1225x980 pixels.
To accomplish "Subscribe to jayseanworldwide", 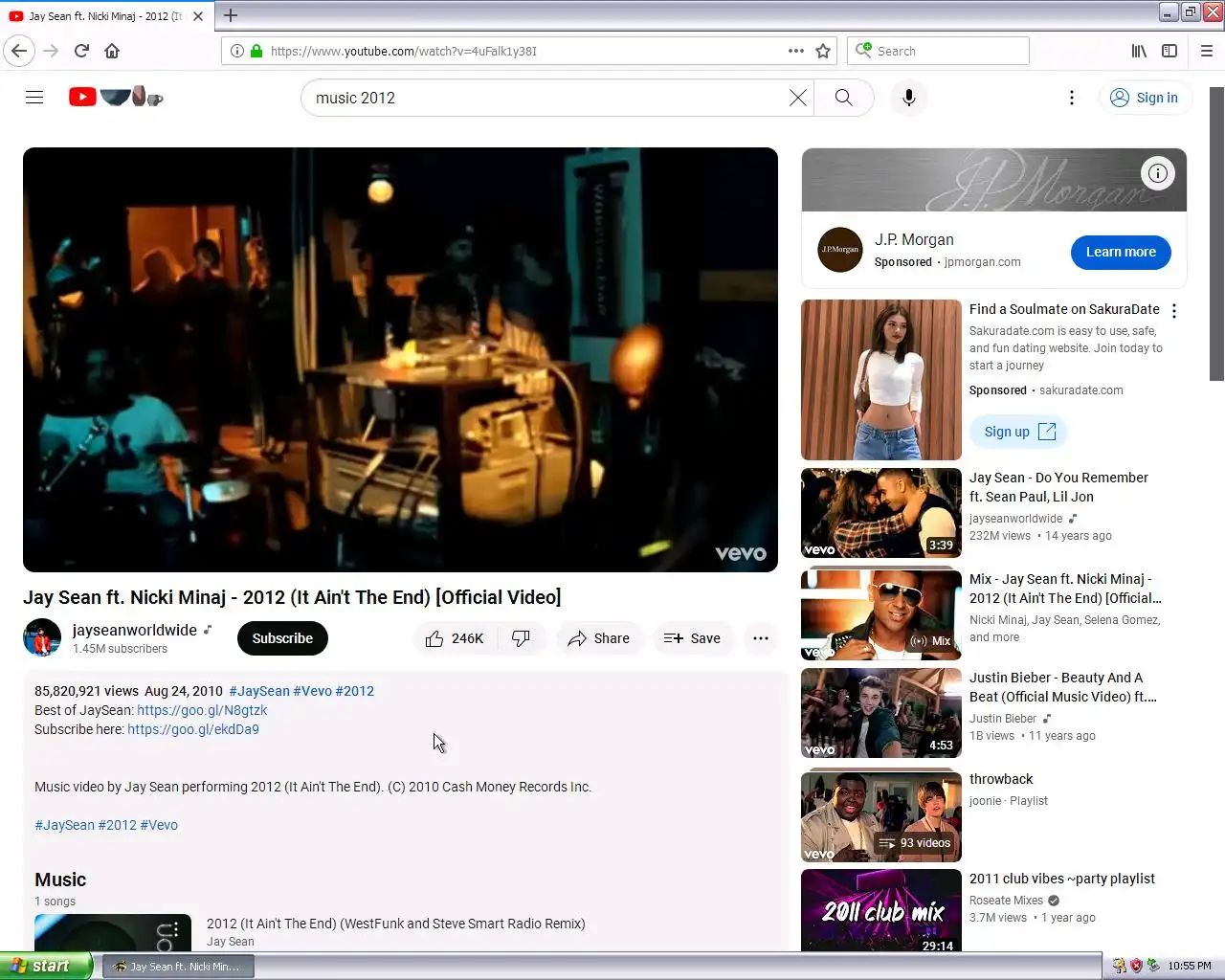I will (x=282, y=638).
